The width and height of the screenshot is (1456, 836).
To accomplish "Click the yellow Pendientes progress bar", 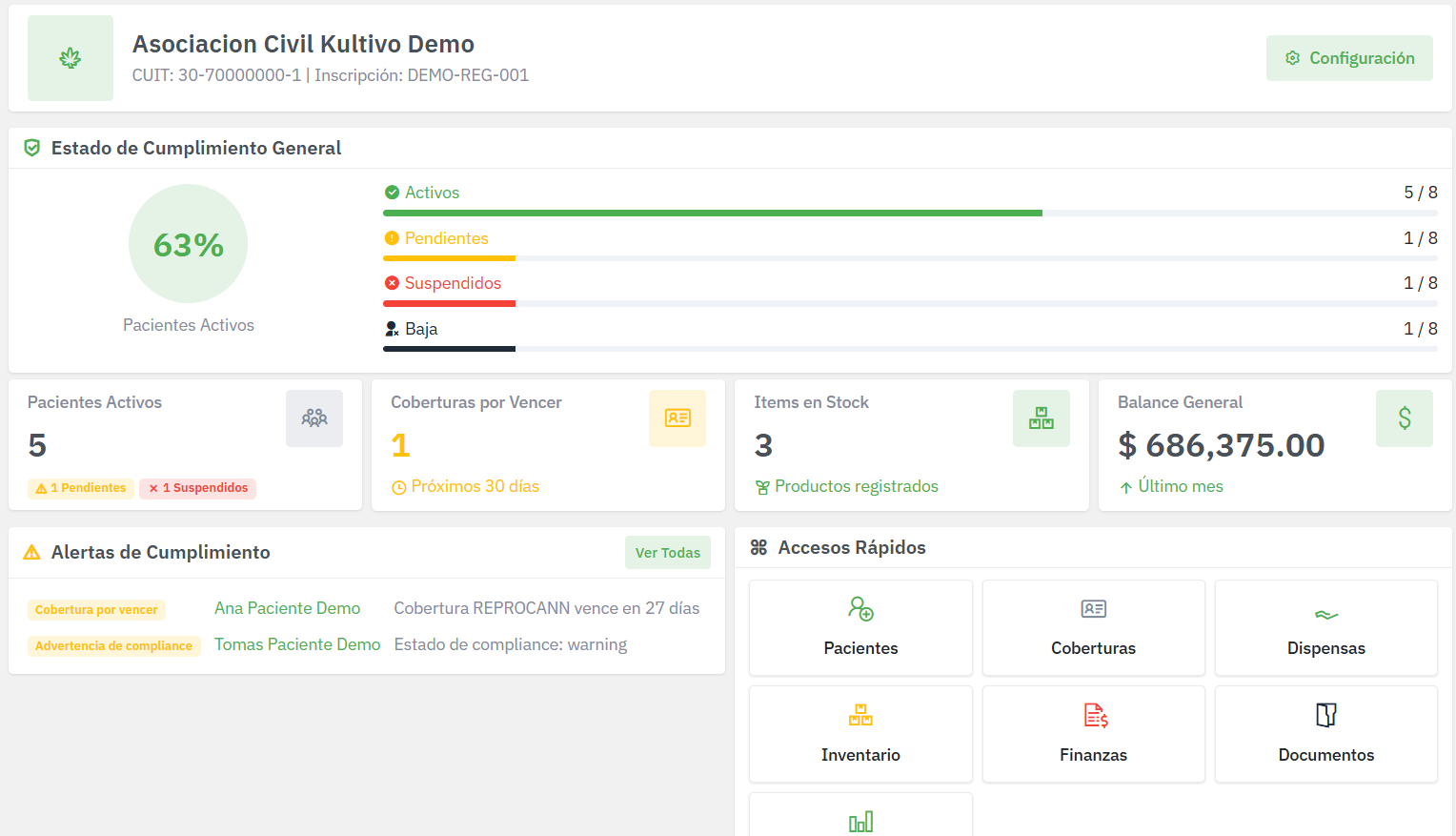I will click(x=449, y=258).
